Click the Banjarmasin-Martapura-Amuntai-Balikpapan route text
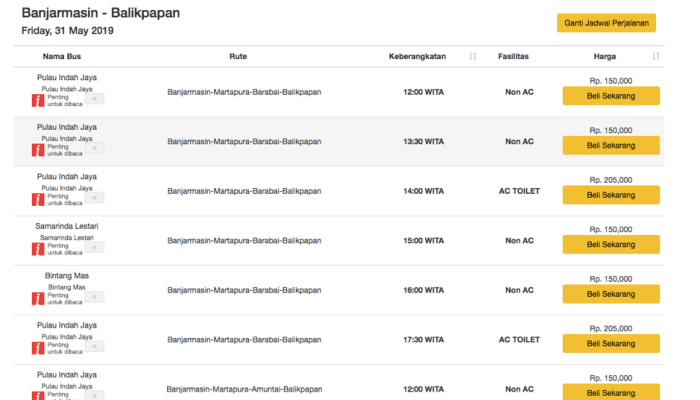Screen dimensions: 700x400 coord(244,389)
